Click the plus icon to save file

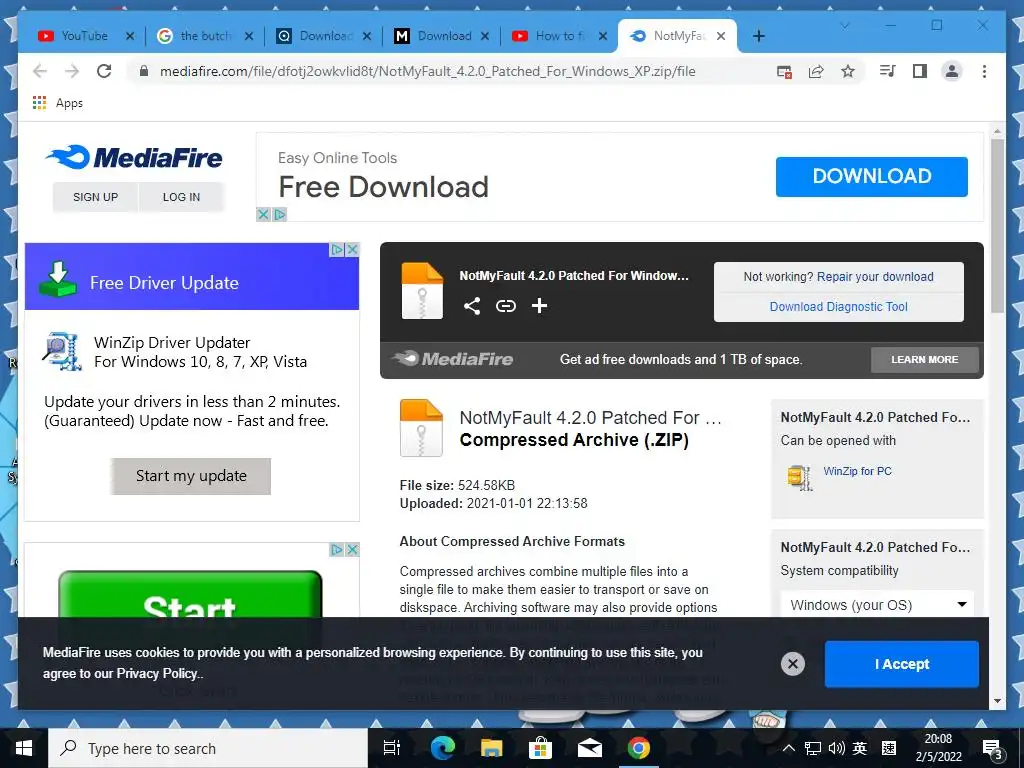pos(539,306)
